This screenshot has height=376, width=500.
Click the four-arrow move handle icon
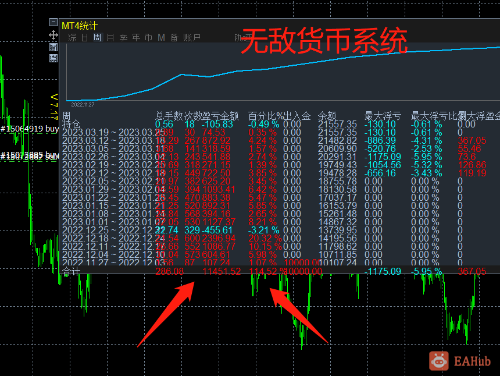pyautogui.click(x=53, y=35)
